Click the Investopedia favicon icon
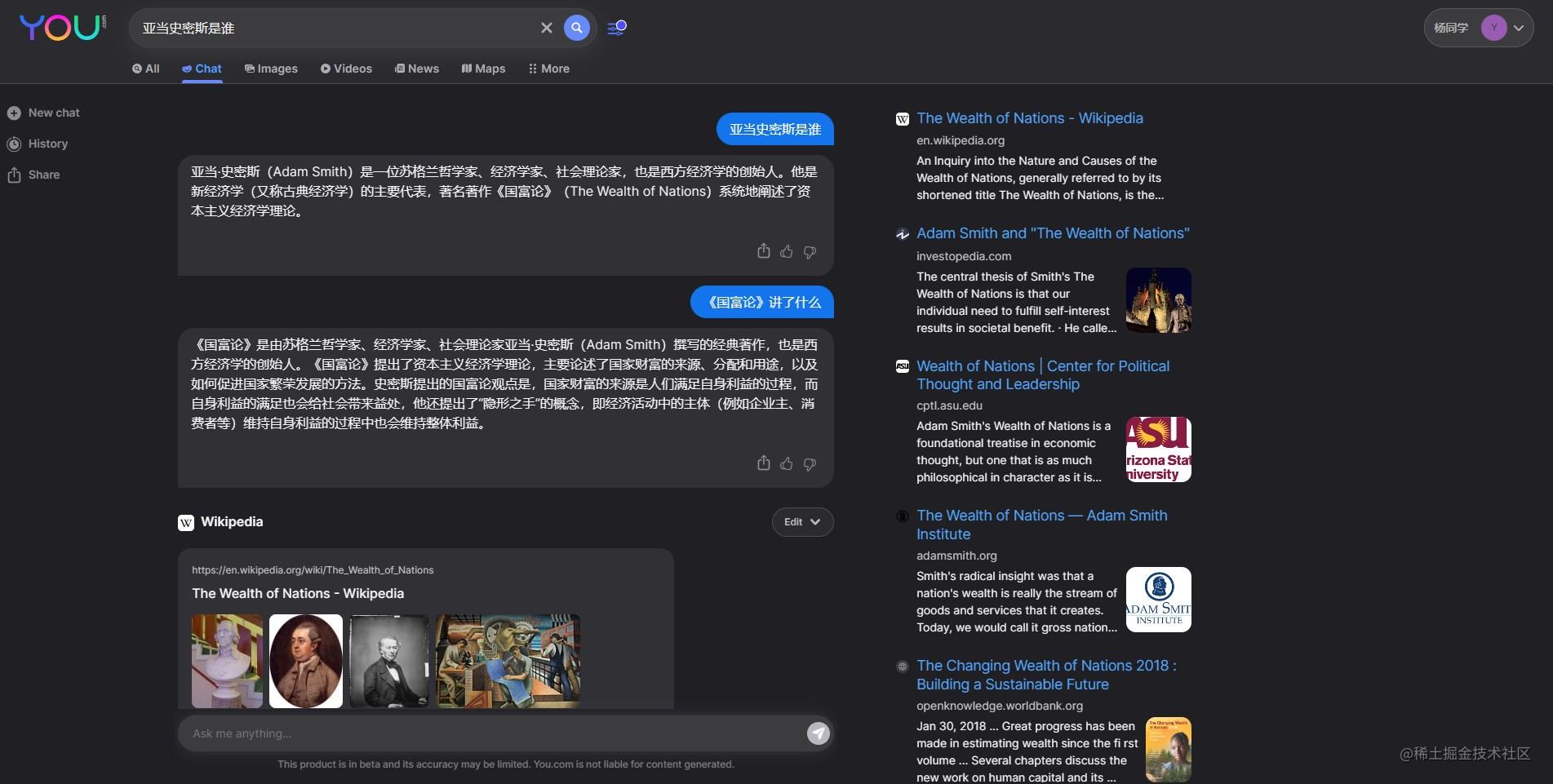Image resolution: width=1553 pixels, height=784 pixels. click(x=903, y=234)
